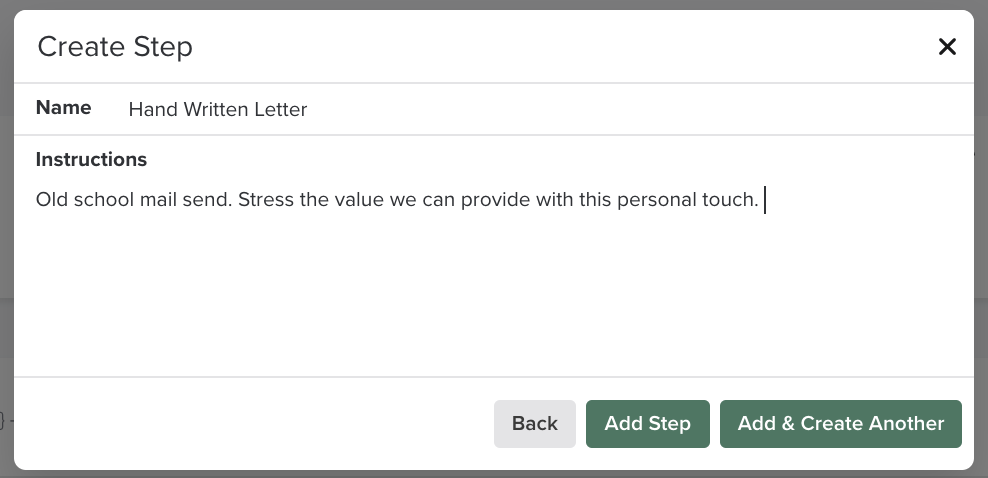Click the word 'Letter' in the name
The height and width of the screenshot is (478, 988).
click(279, 110)
